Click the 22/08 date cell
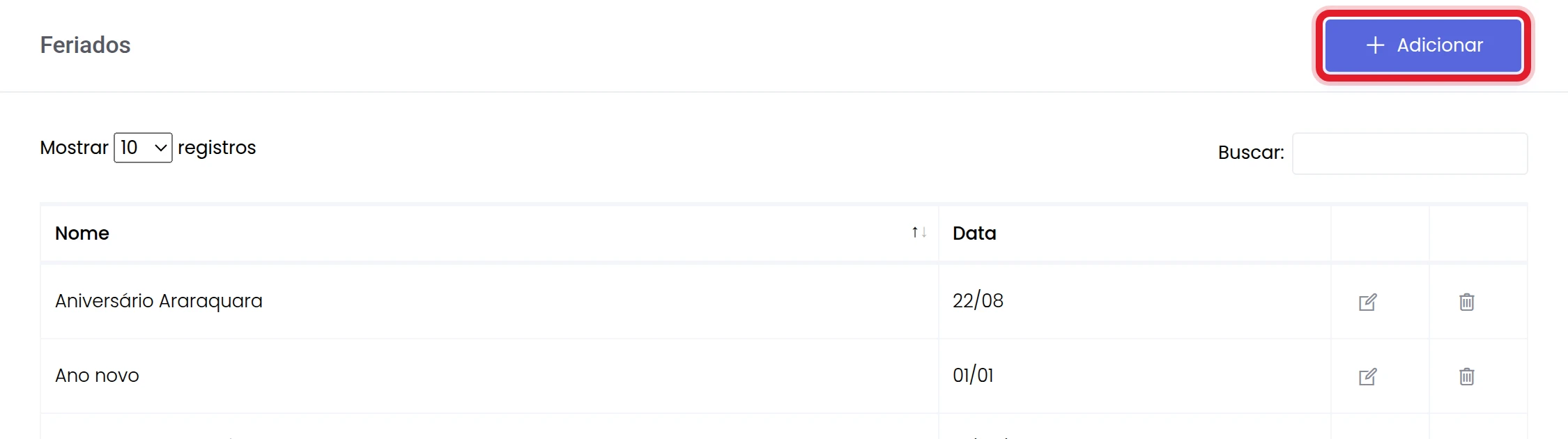The width and height of the screenshot is (1568, 439). pos(1135,301)
